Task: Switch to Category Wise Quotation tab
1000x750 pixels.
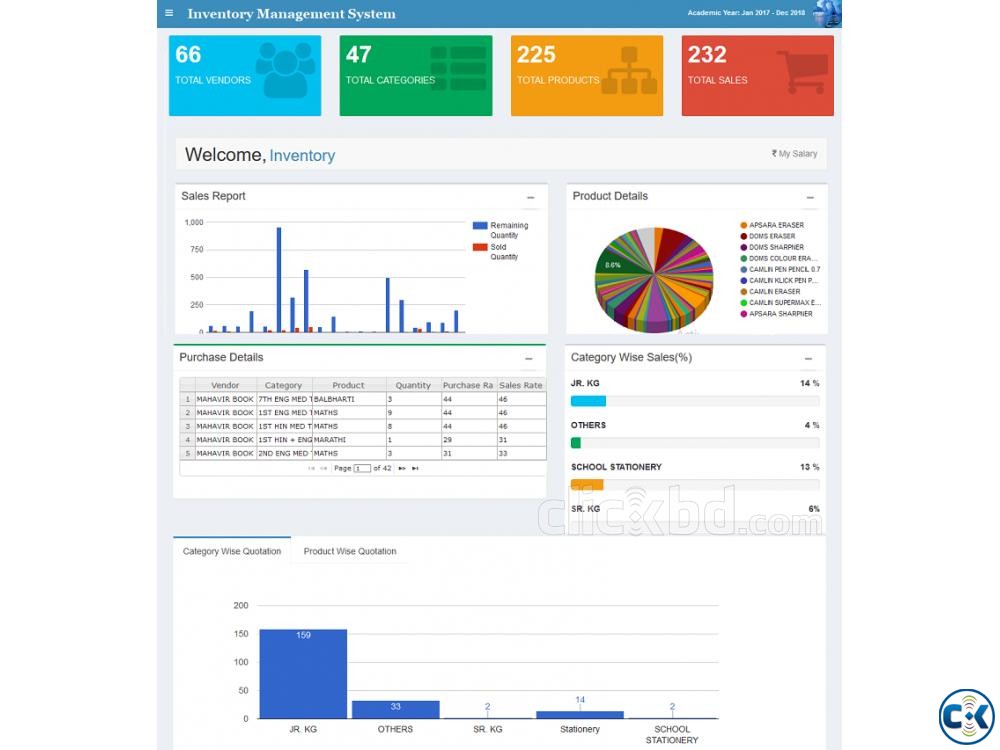Action: (232, 551)
